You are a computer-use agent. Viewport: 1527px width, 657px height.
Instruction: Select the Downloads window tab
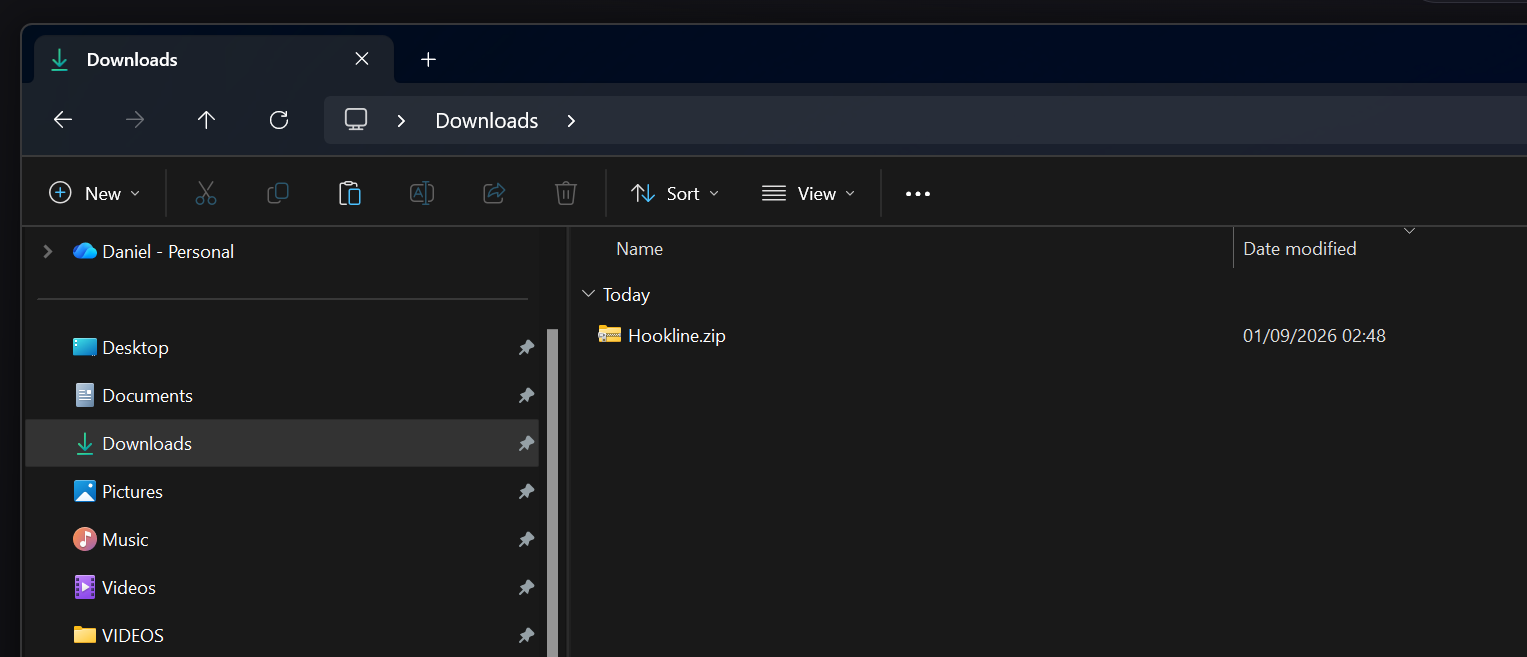click(214, 59)
